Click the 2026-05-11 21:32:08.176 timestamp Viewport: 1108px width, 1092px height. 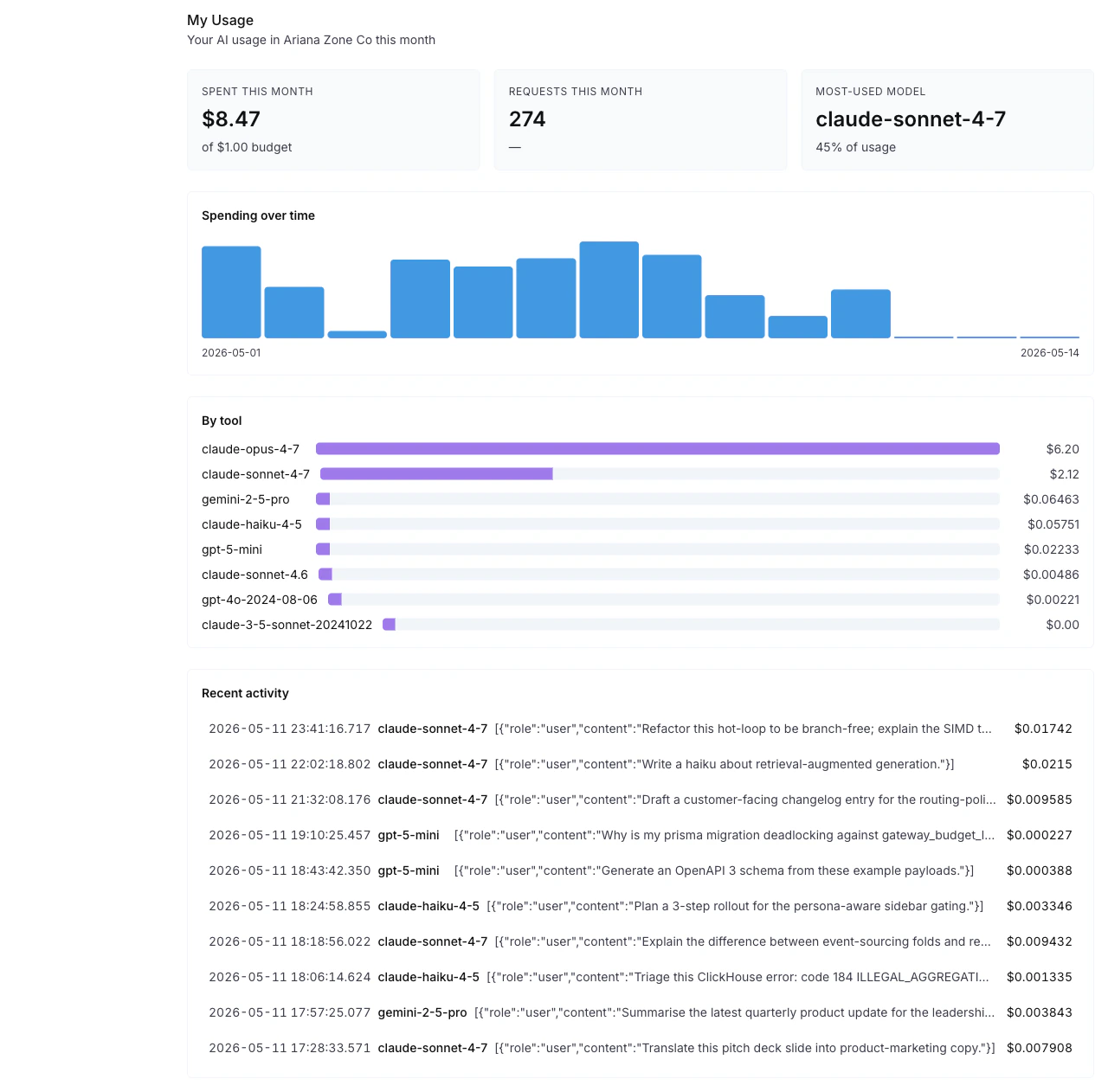pyautogui.click(x=290, y=800)
